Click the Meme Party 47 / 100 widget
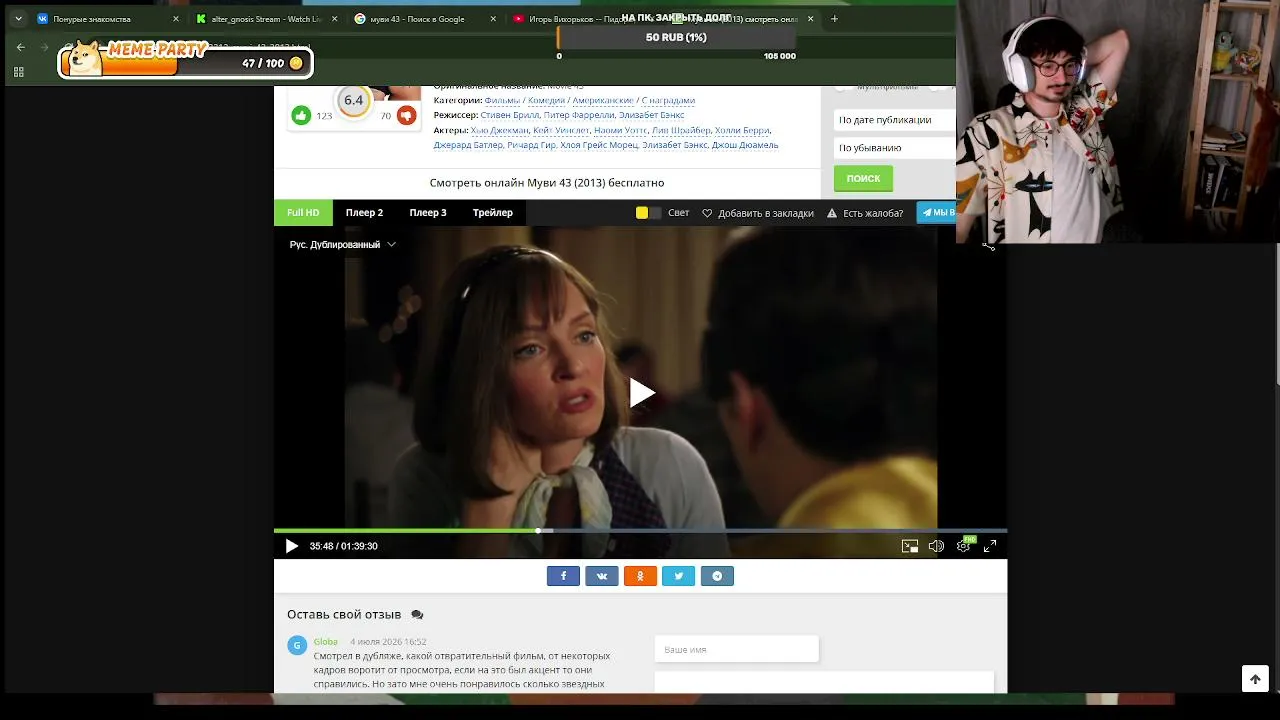The height and width of the screenshot is (720, 1280). tap(186, 60)
